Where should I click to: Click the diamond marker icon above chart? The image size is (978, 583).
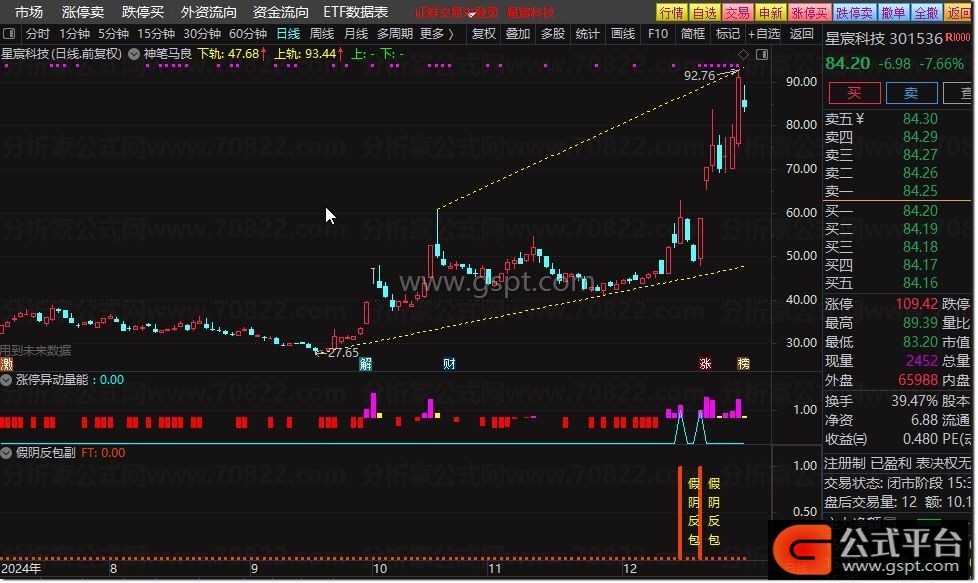[743, 55]
